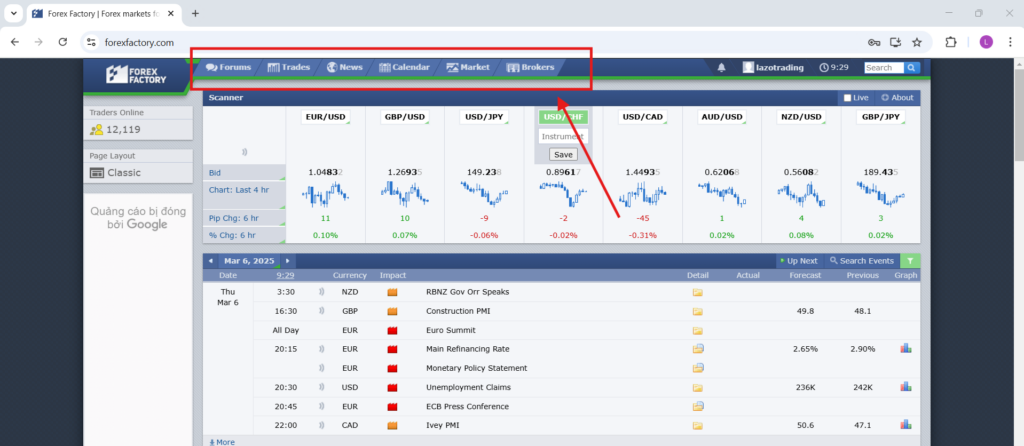The width and height of the screenshot is (1024, 446).
Task: Click the Forex Factory logo
Action: [x=136, y=74]
